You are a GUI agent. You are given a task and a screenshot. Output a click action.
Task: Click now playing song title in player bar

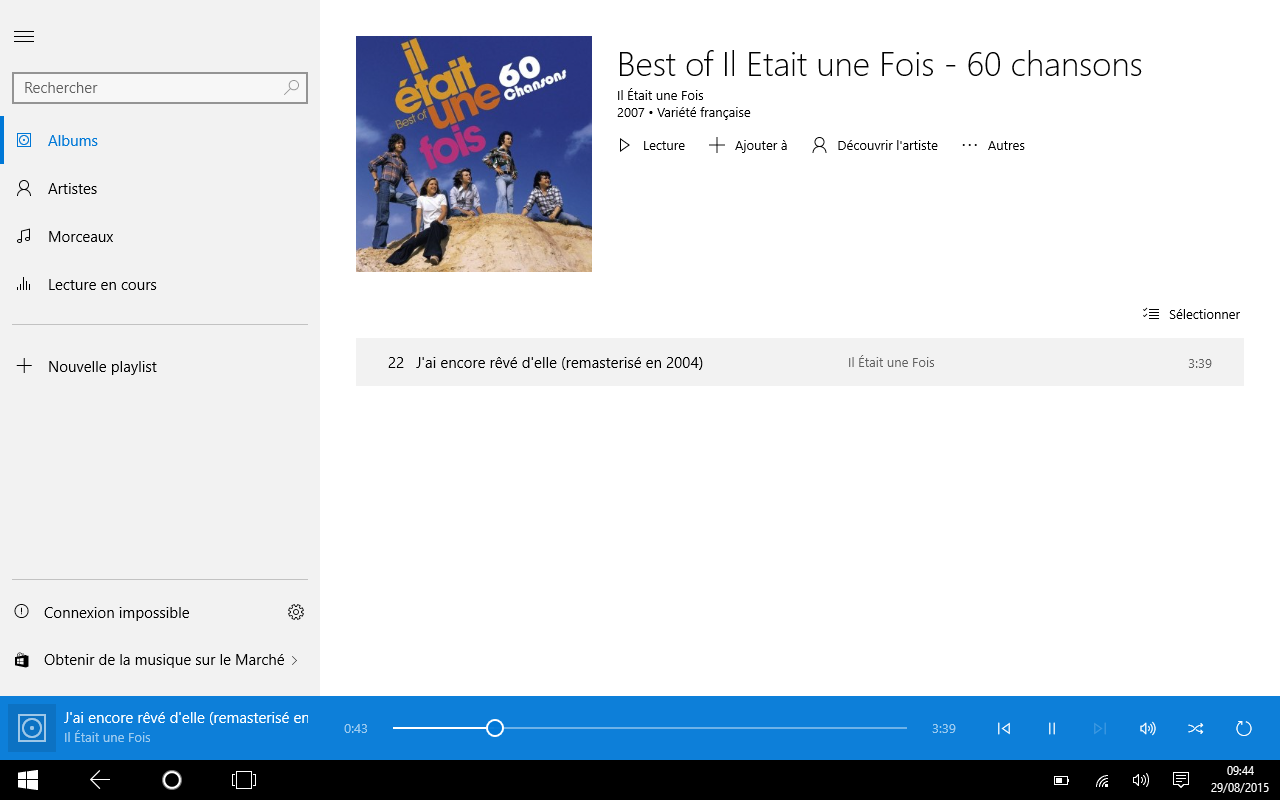[x=186, y=718]
